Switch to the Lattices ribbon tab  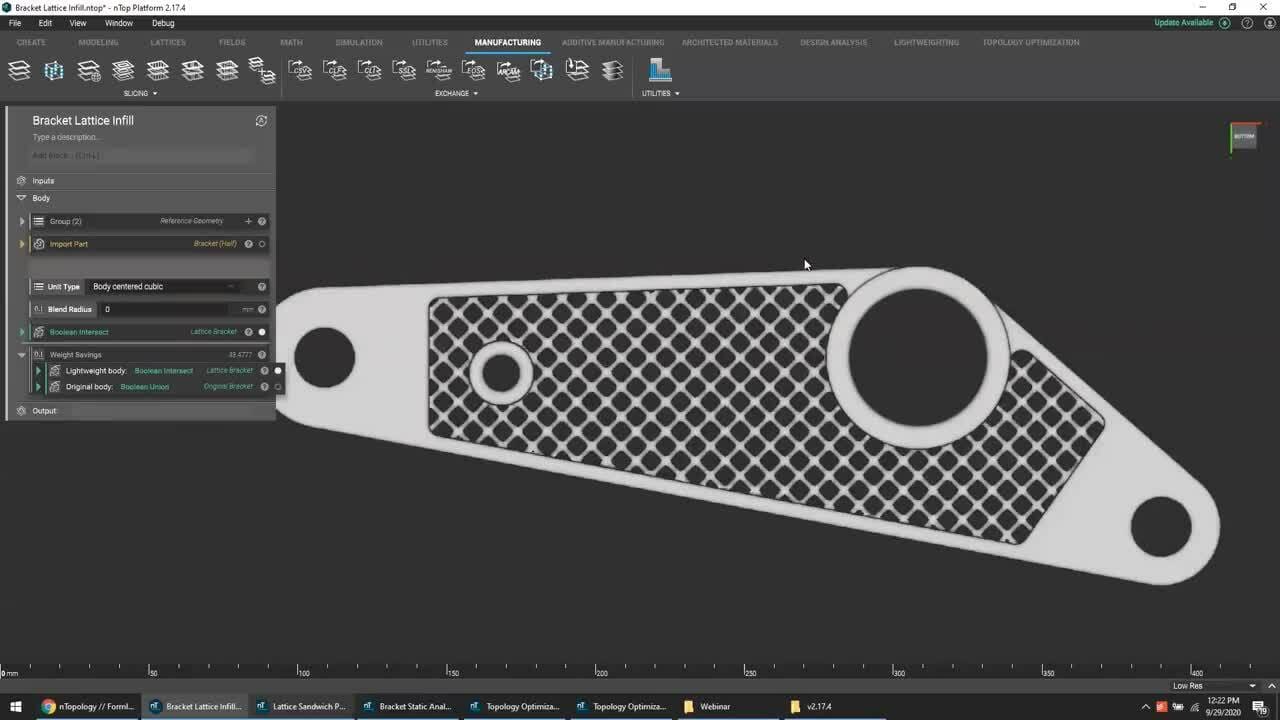167,42
